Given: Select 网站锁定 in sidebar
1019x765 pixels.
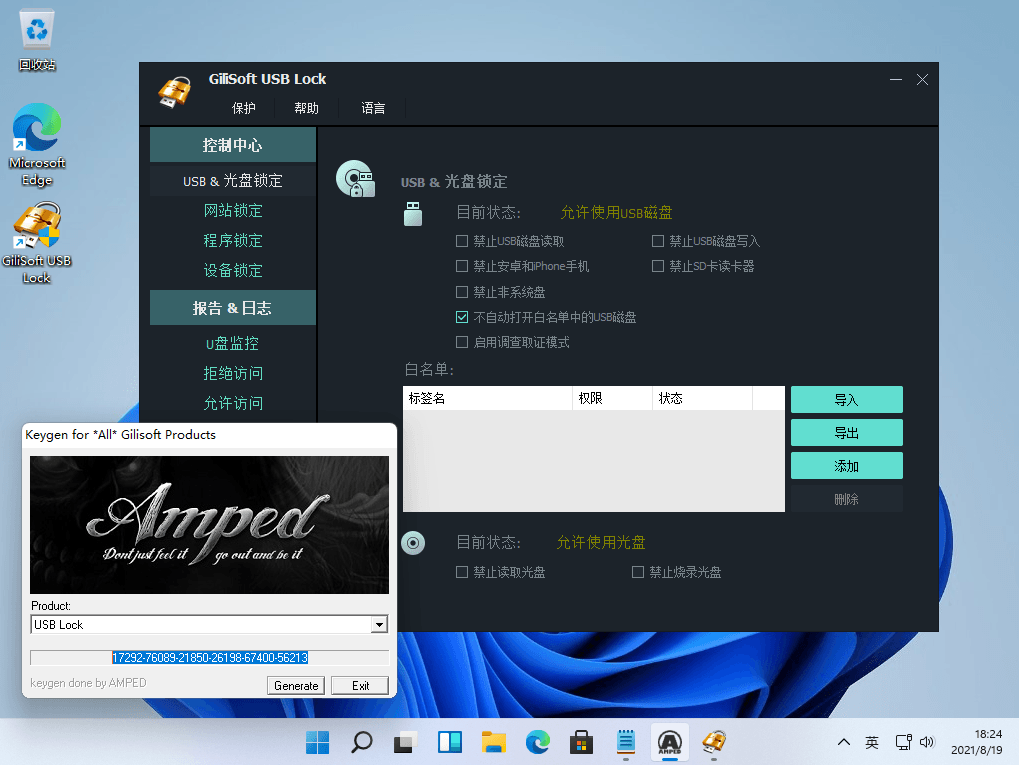Looking at the screenshot, I should 233,211.
